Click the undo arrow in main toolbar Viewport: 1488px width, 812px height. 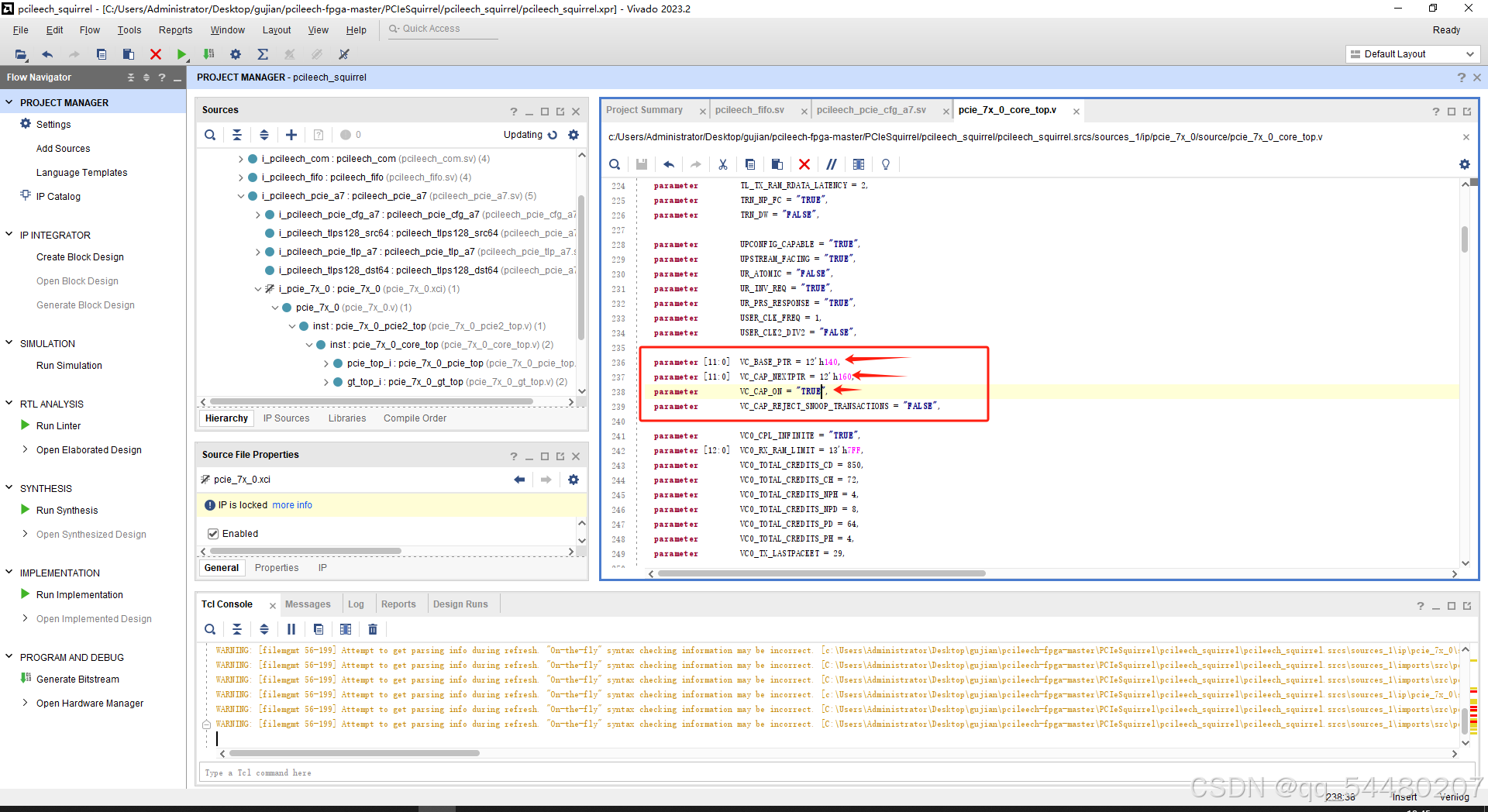pos(47,54)
